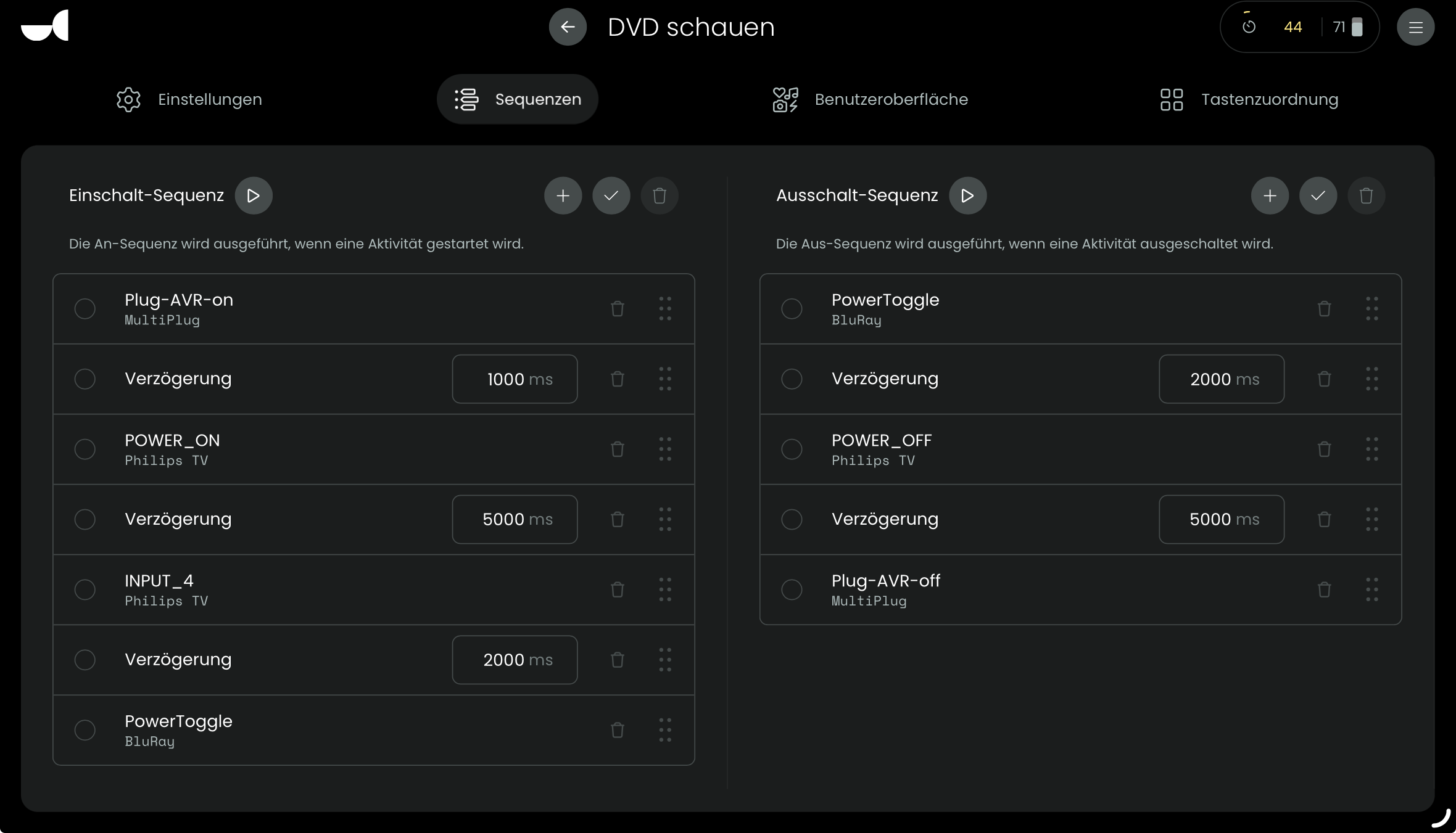
Task: Open the Benutzeroberfläche tab
Action: (x=871, y=99)
